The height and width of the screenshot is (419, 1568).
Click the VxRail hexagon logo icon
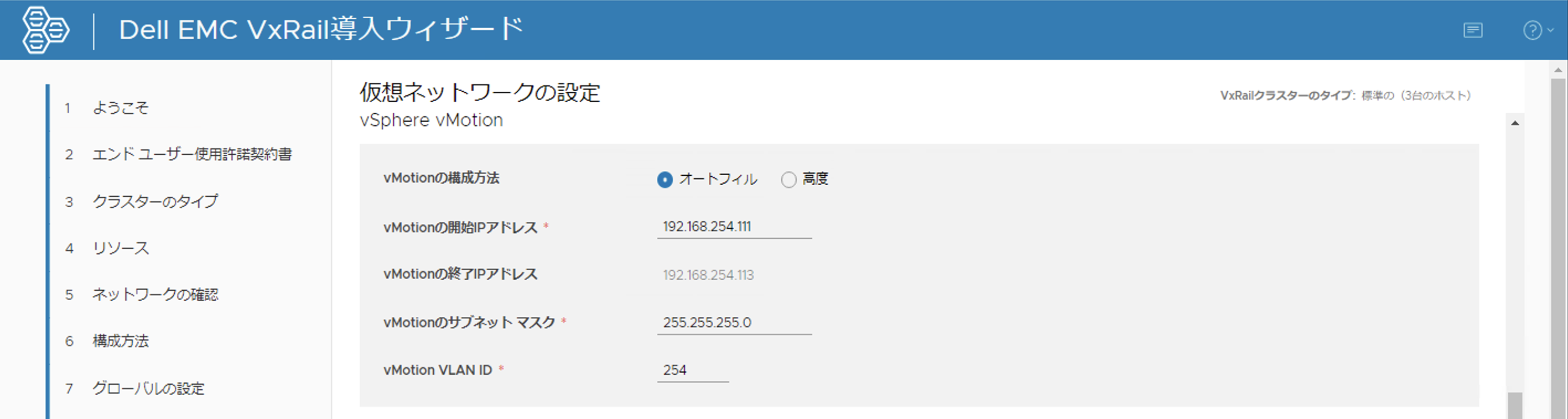[45, 30]
